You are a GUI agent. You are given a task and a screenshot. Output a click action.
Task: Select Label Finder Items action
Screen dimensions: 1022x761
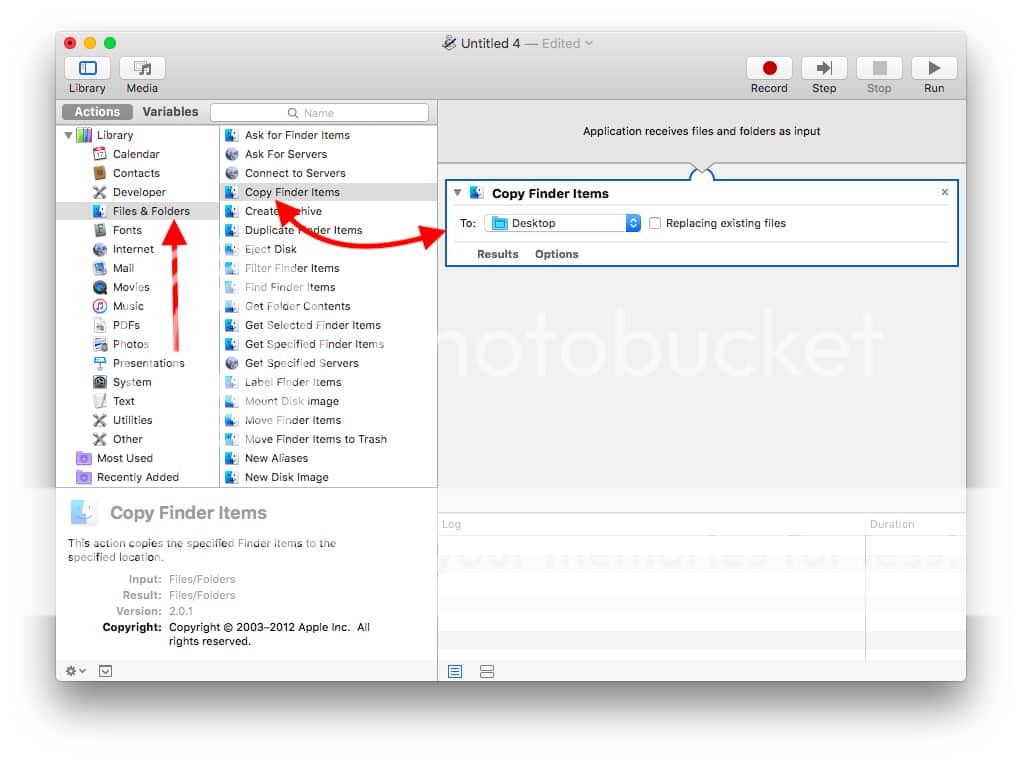(328, 382)
